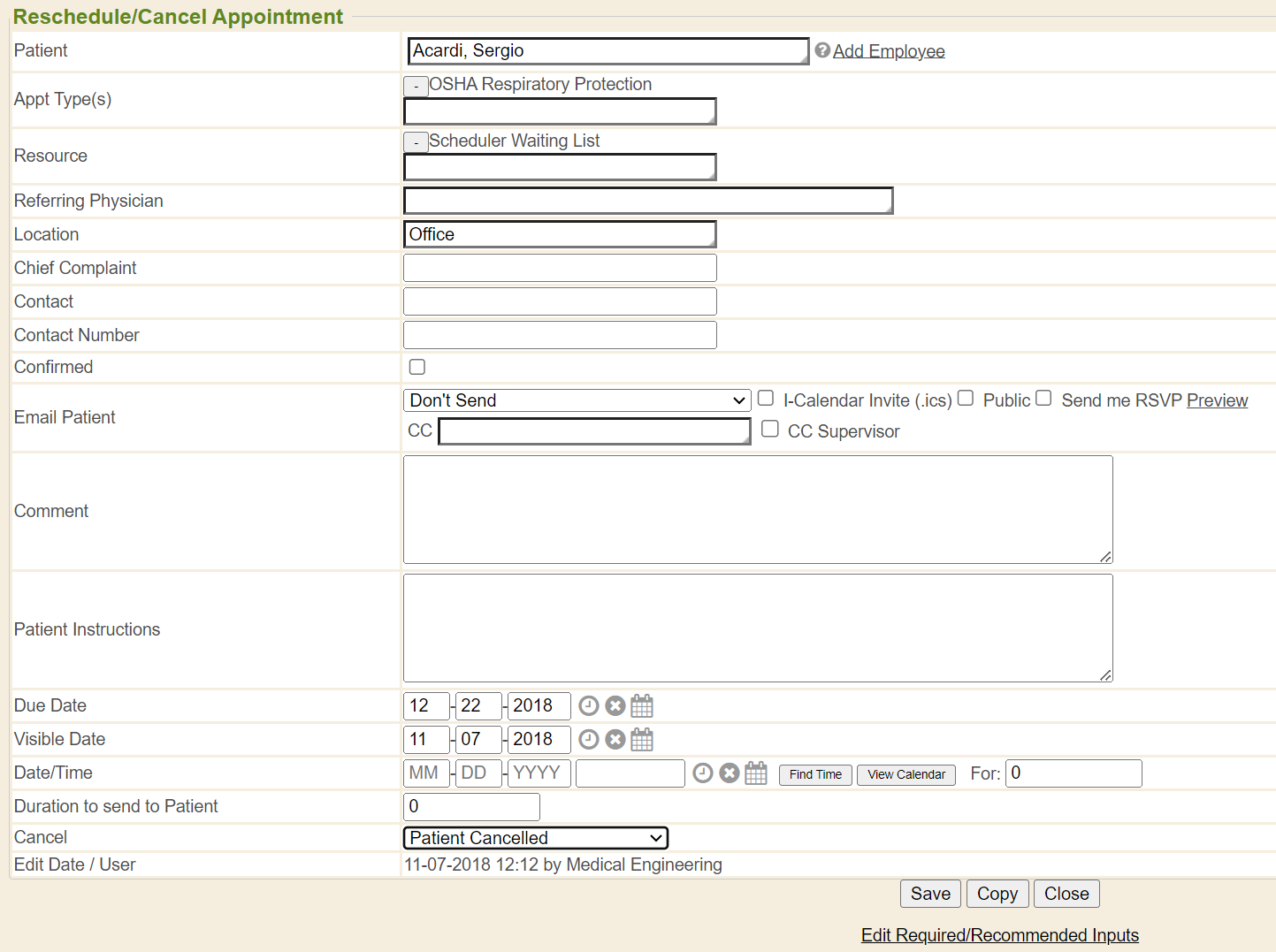Open calendar picker for Due Date

point(642,706)
